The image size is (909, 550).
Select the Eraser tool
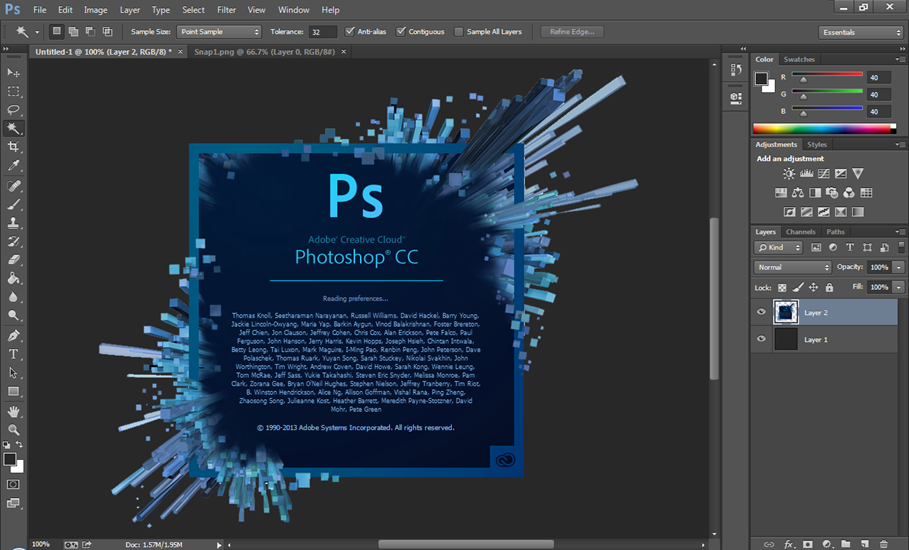click(13, 260)
